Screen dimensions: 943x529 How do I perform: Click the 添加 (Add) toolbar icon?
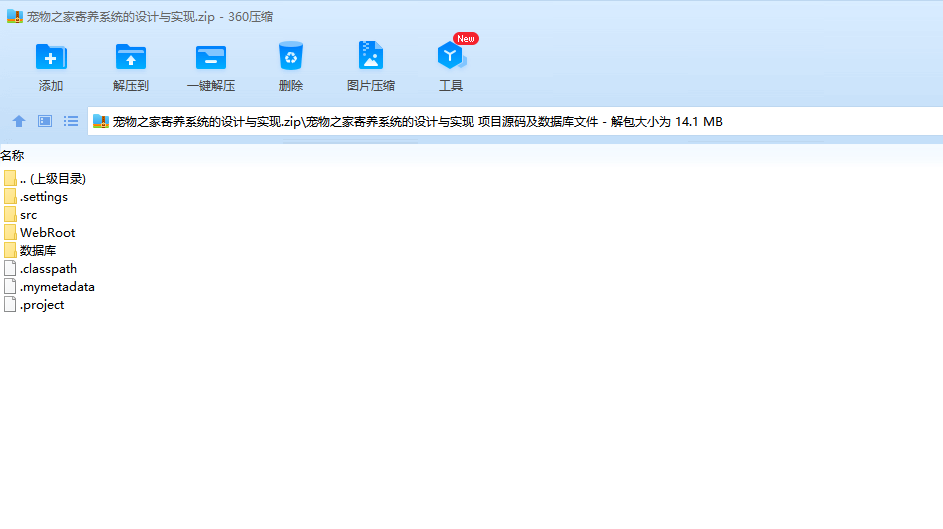[x=51, y=58]
